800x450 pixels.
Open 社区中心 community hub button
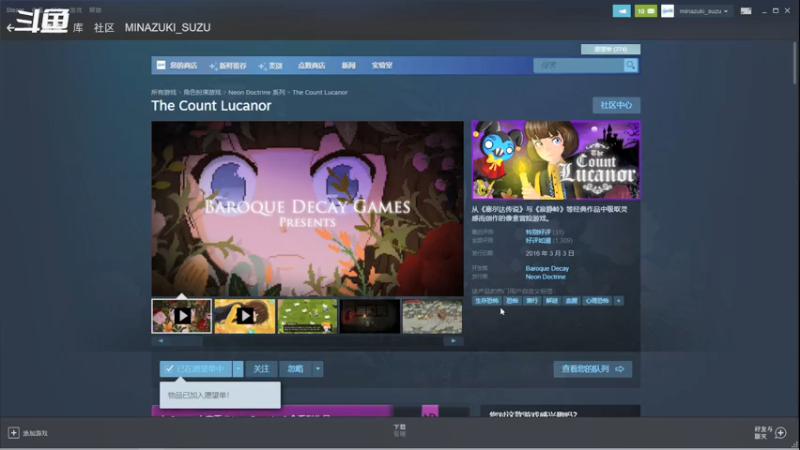pos(616,105)
